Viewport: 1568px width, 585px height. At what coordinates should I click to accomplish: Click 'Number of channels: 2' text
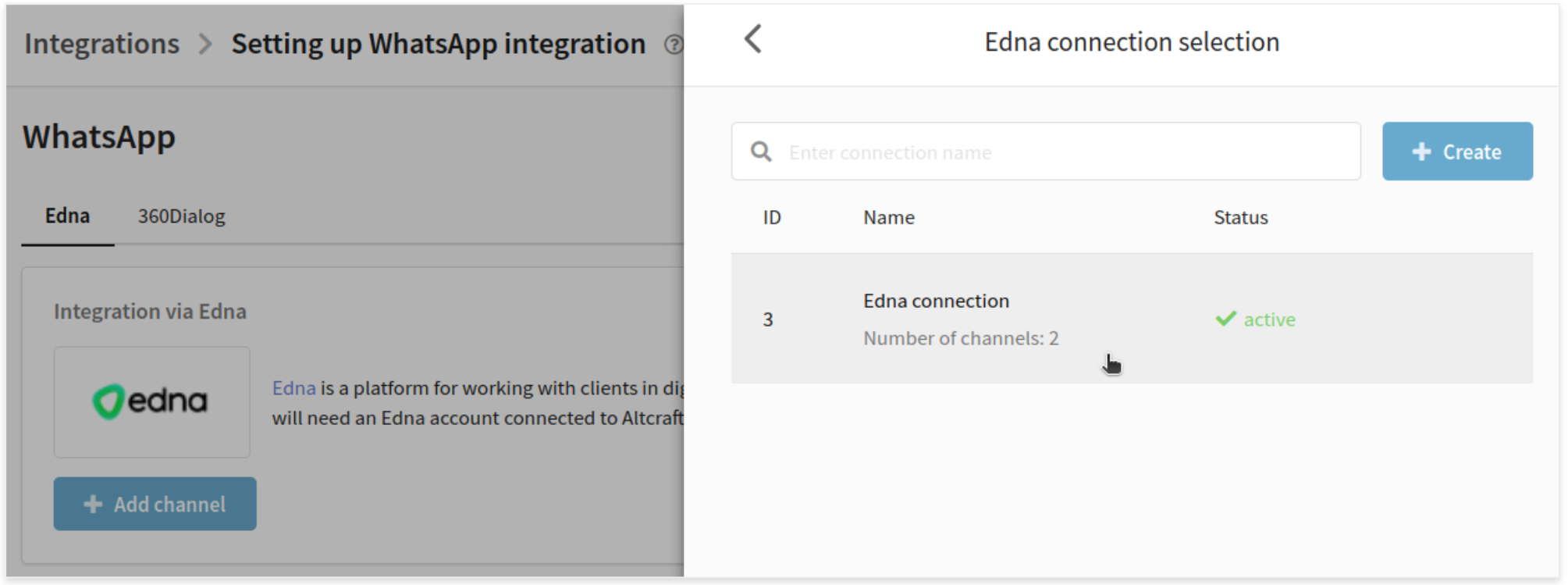pos(961,338)
